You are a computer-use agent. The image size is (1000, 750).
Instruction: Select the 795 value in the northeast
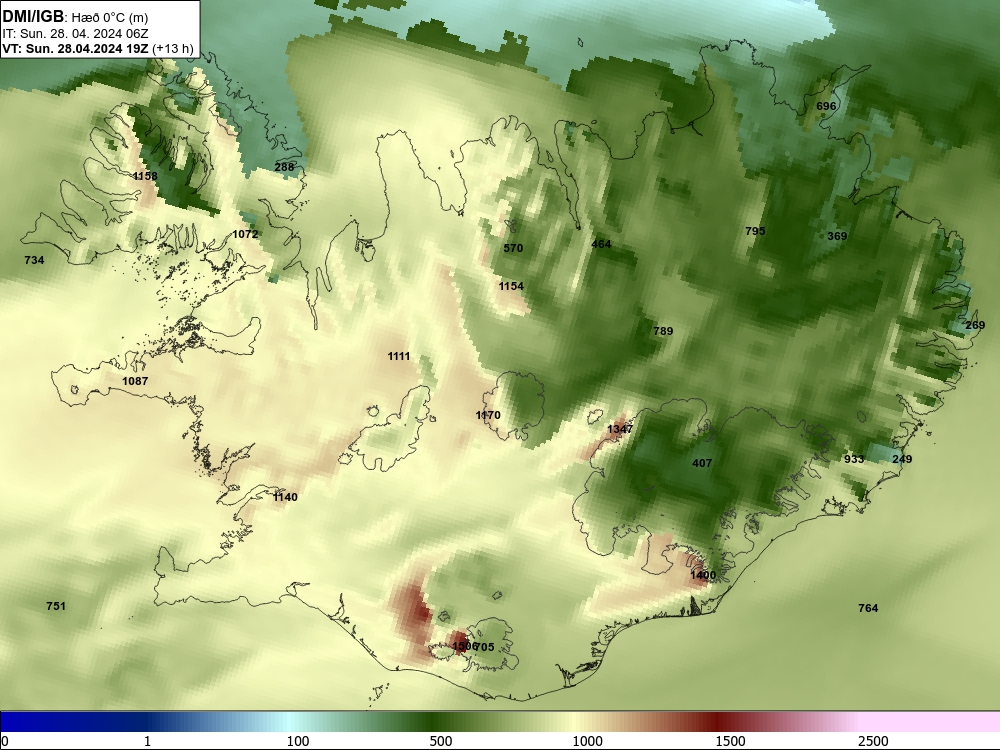pyautogui.click(x=755, y=231)
